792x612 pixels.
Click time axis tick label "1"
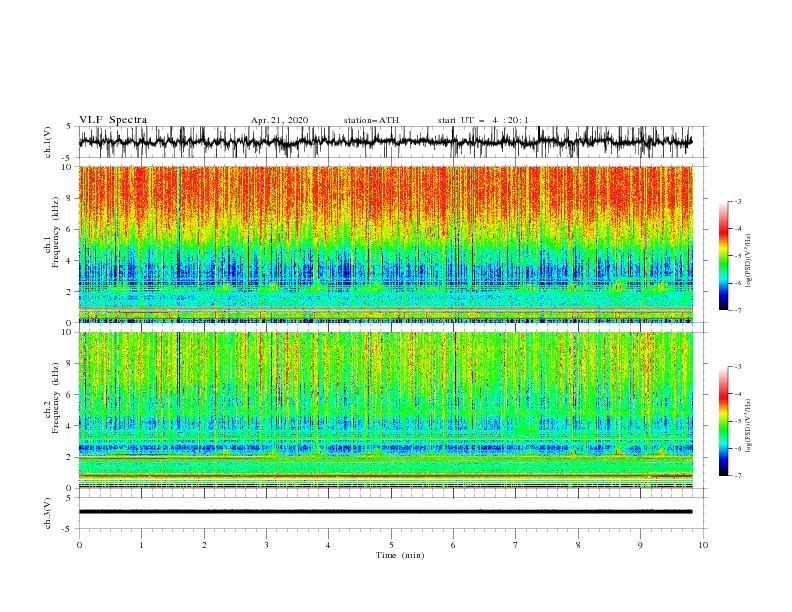[x=141, y=545]
